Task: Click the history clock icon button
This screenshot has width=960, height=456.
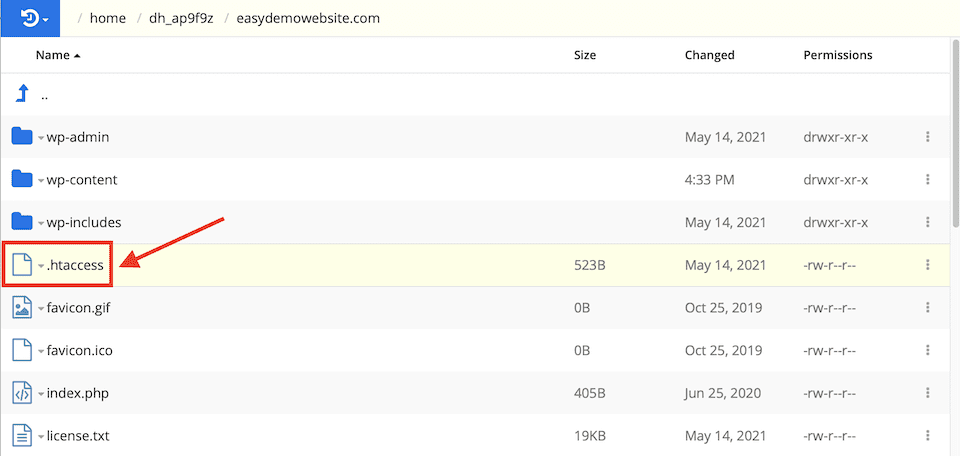Action: pos(30,18)
